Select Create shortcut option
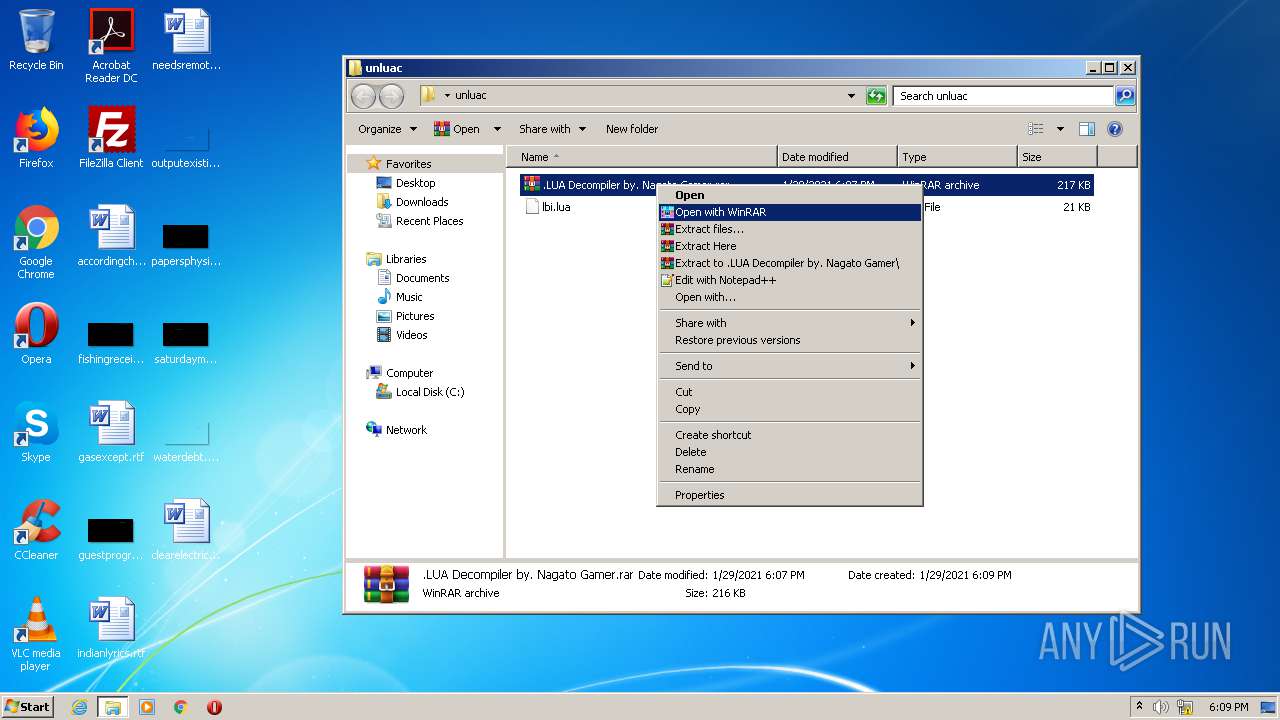1280x720 pixels. tap(789, 435)
